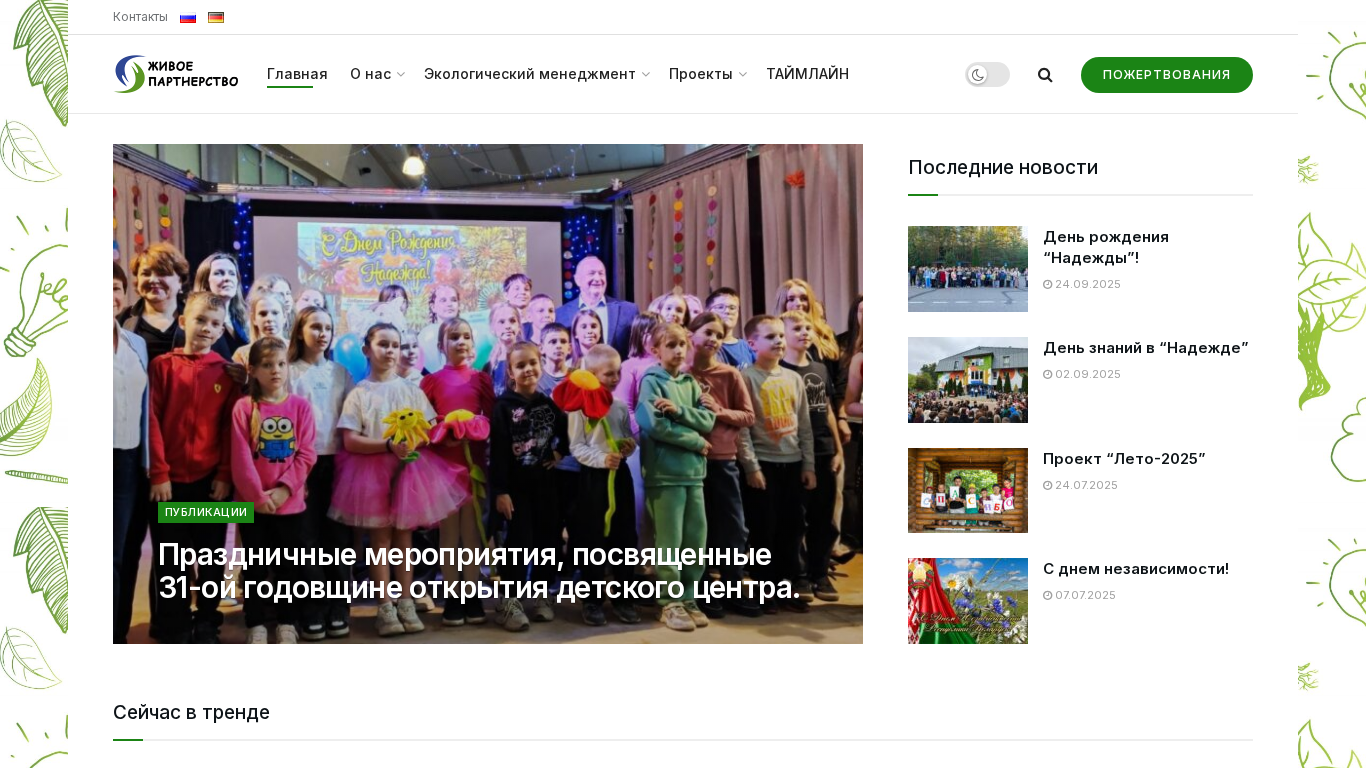Open the ТАЙМЛАЙН menu item

(x=807, y=74)
